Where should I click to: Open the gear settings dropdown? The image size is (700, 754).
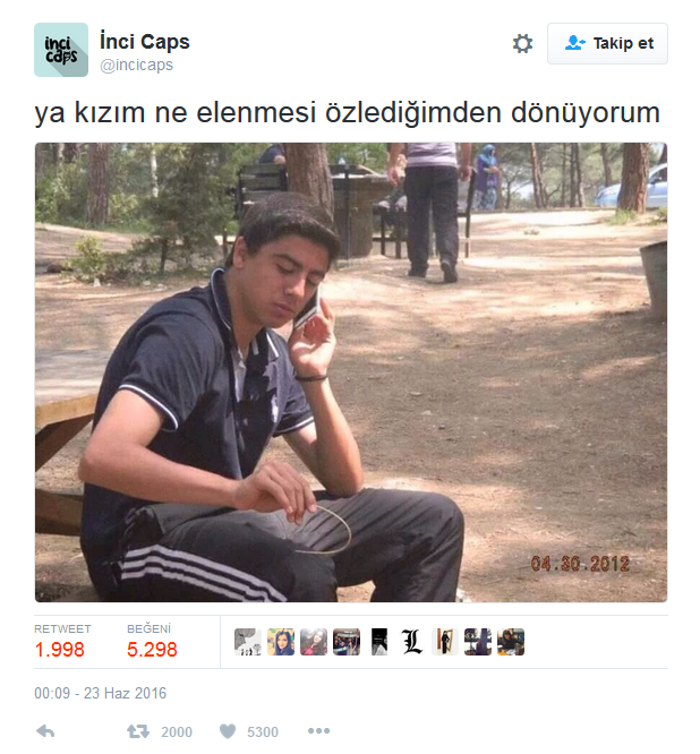point(523,44)
